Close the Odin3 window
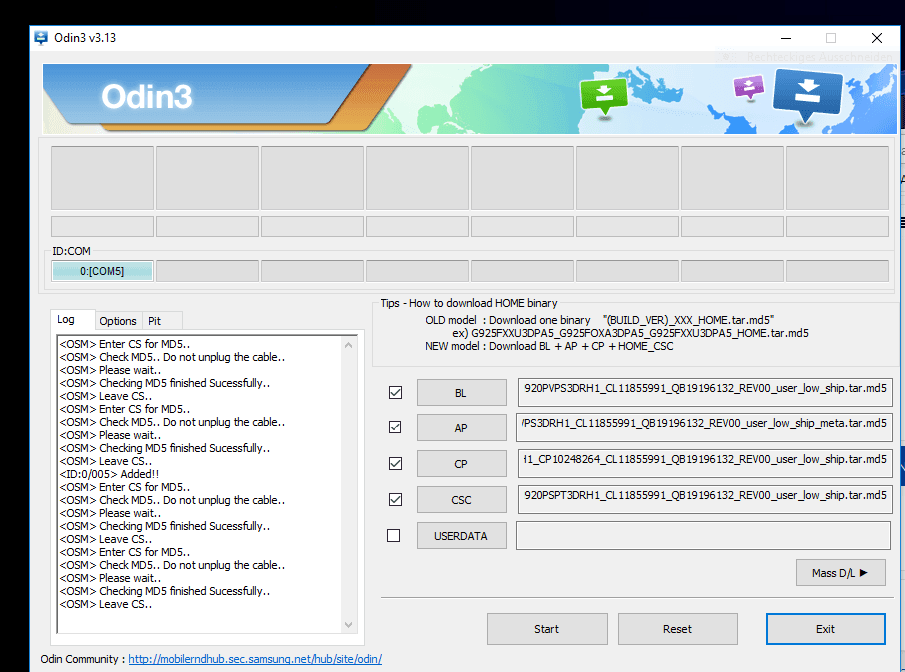The height and width of the screenshot is (672, 905). 877,38
